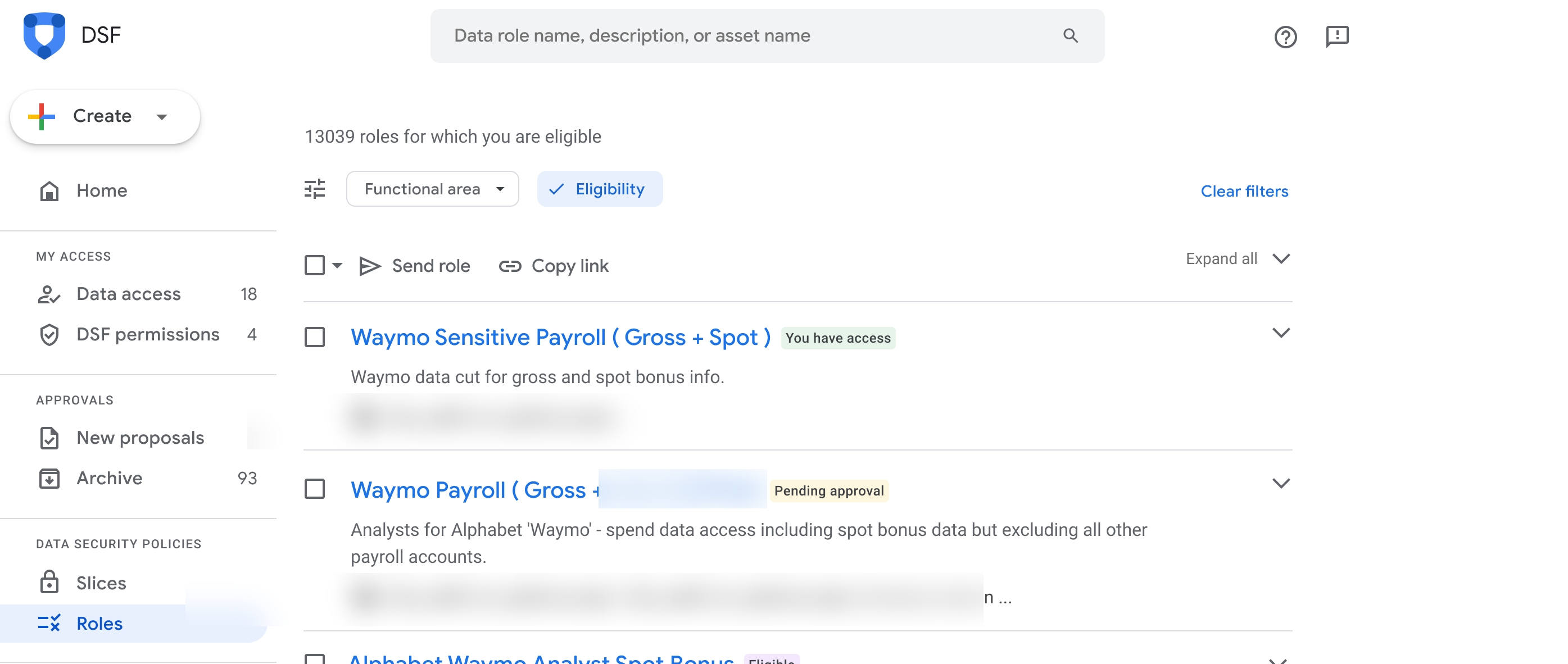Expand the Waymo Sensitive Payroll row chevron

[1281, 333]
